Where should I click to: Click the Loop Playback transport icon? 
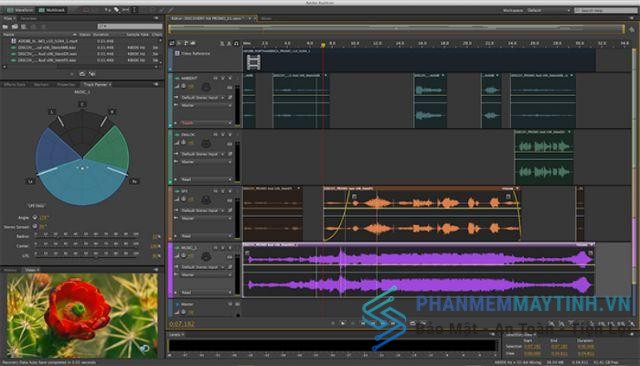413,323
